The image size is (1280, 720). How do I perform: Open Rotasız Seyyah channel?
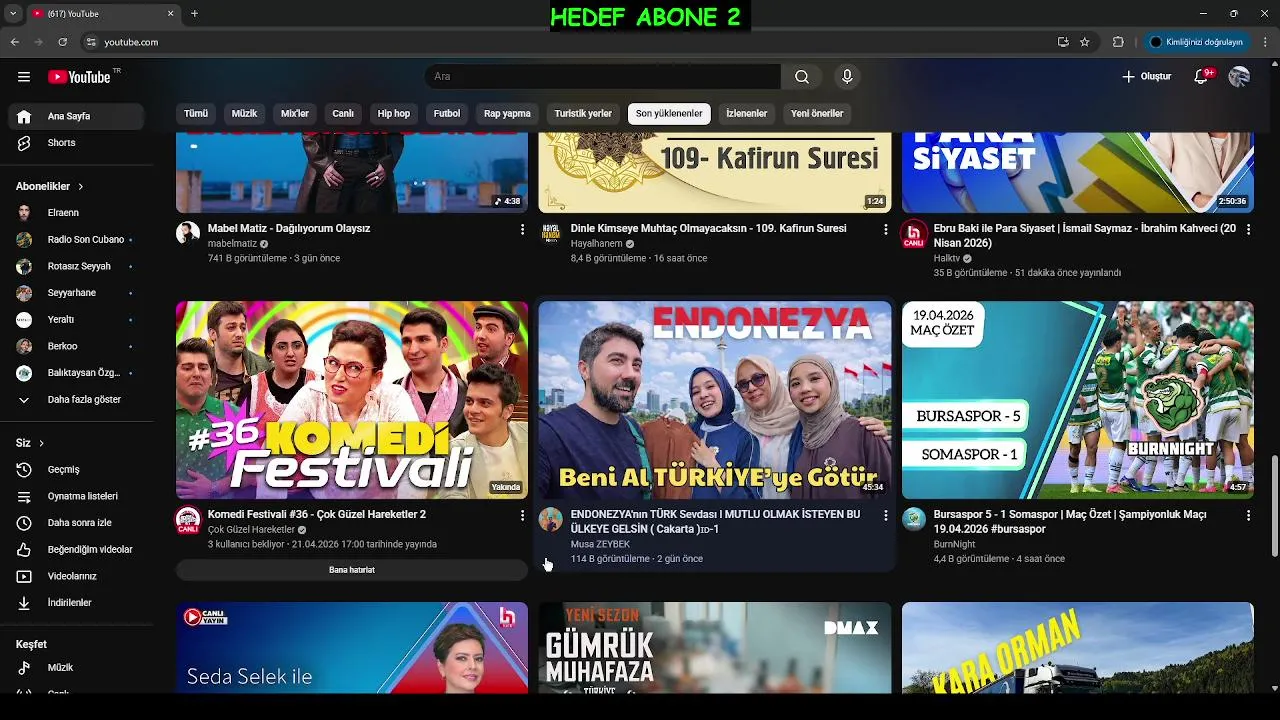[x=76, y=267]
